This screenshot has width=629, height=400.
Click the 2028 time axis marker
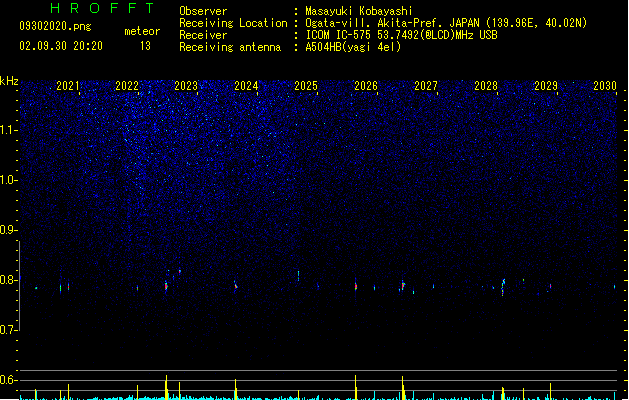coord(486,86)
